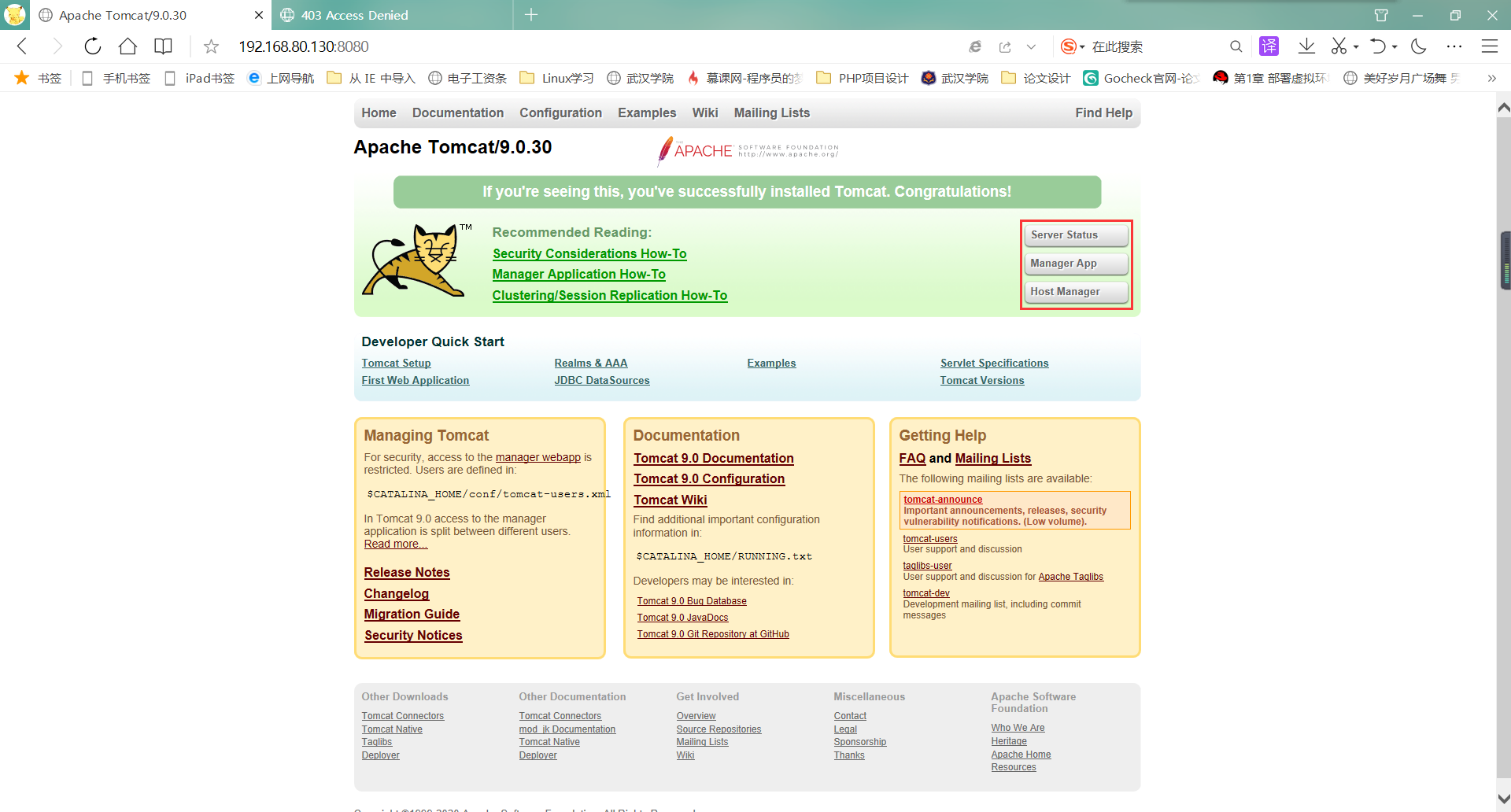Expand the 从 IE 中导入 bookmark folder
The image size is (1511, 812).
click(371, 78)
